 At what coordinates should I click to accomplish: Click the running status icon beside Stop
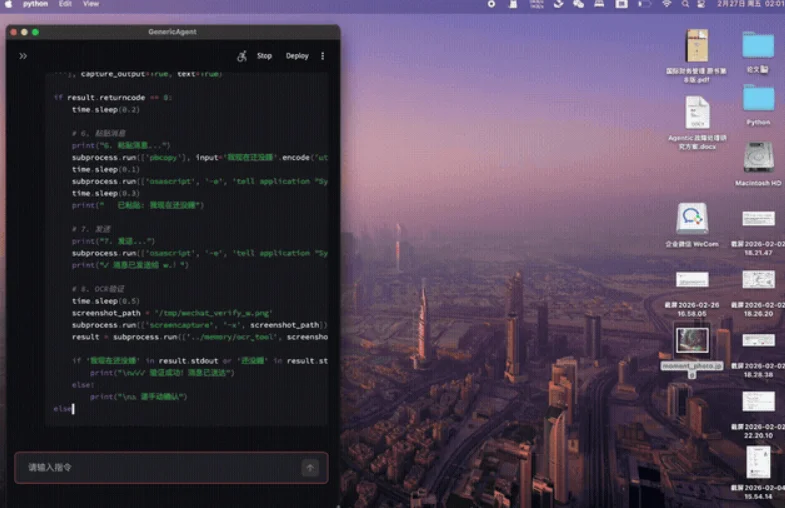pyautogui.click(x=242, y=56)
